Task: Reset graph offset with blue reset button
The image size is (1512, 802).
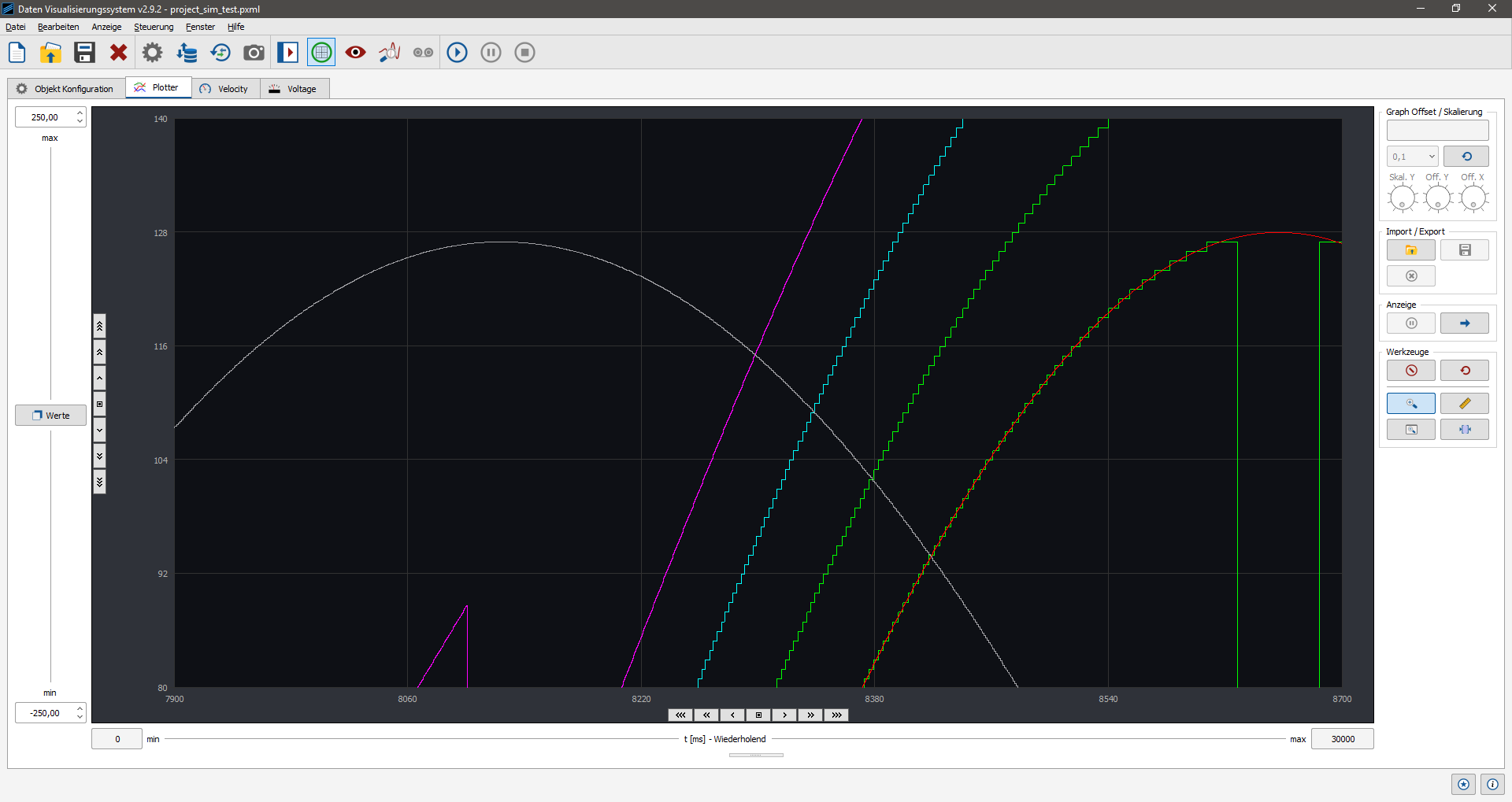Action: click(x=1466, y=157)
